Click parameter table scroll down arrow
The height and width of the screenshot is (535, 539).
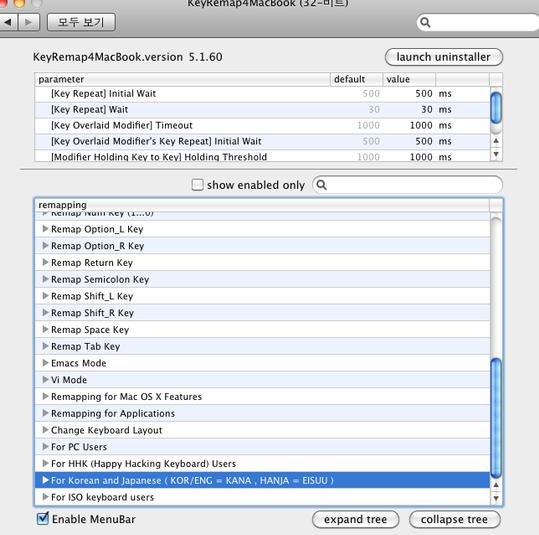coord(496,154)
